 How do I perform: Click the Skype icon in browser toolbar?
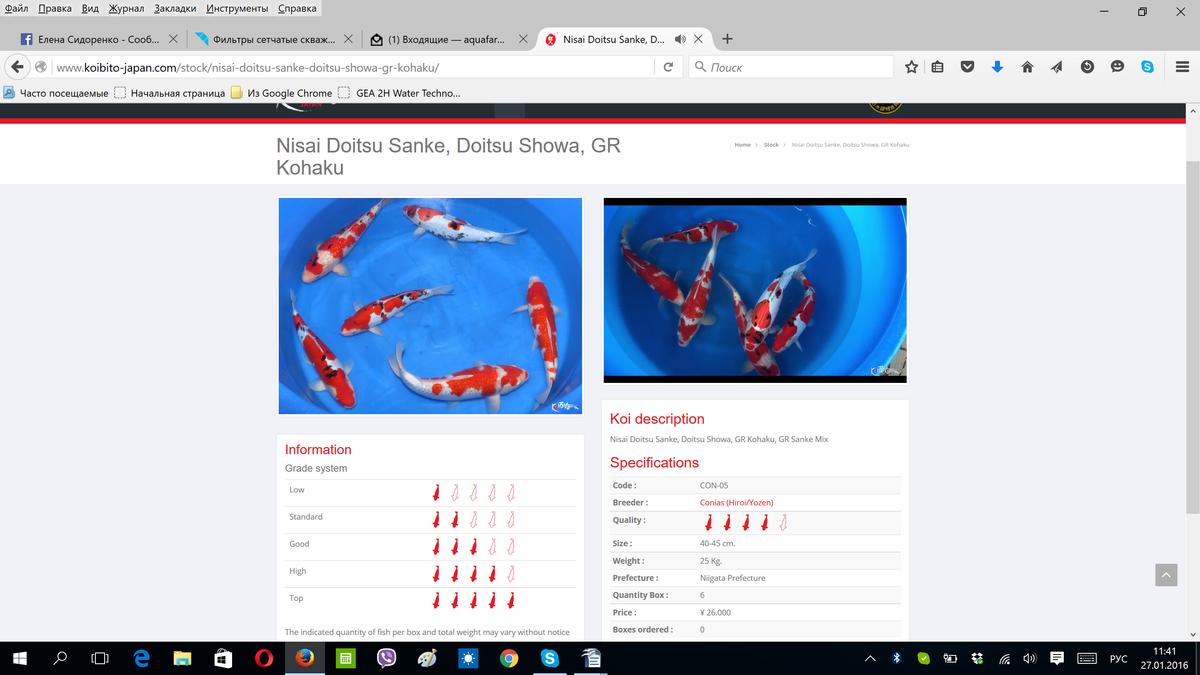pos(1147,67)
